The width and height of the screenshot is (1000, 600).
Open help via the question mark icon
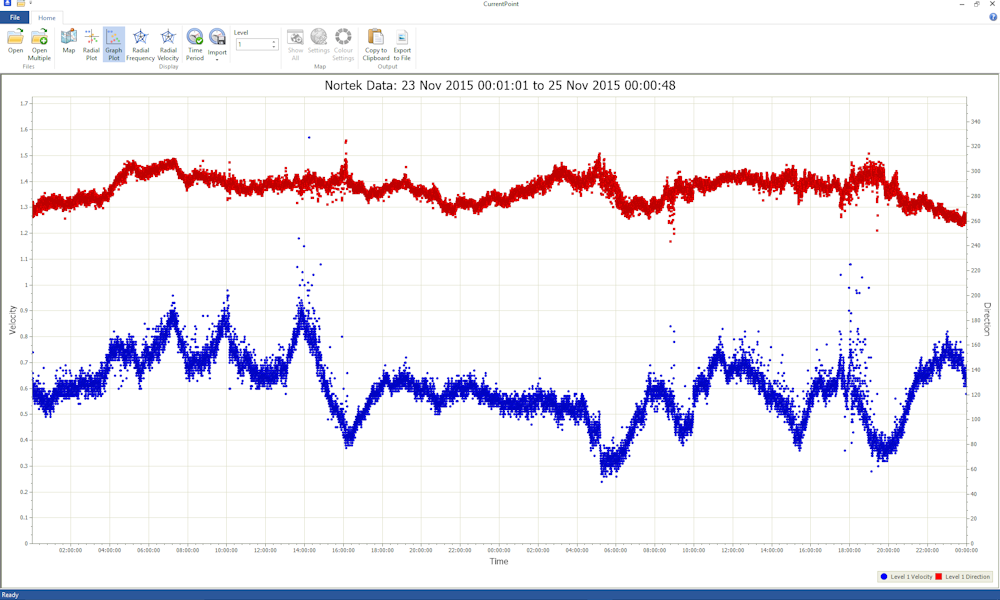[992, 17]
